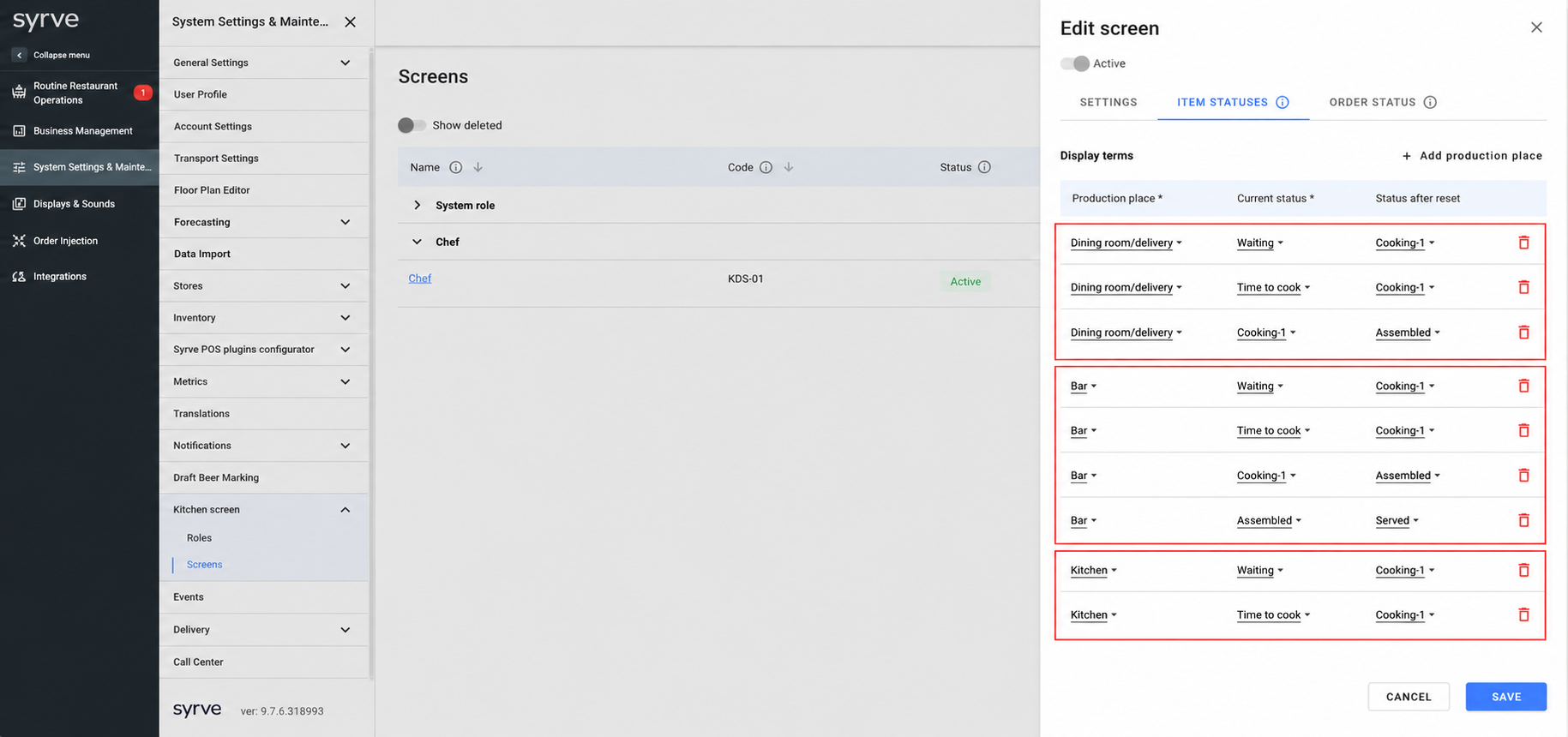Toggle the Show deleted switch

[x=412, y=125]
